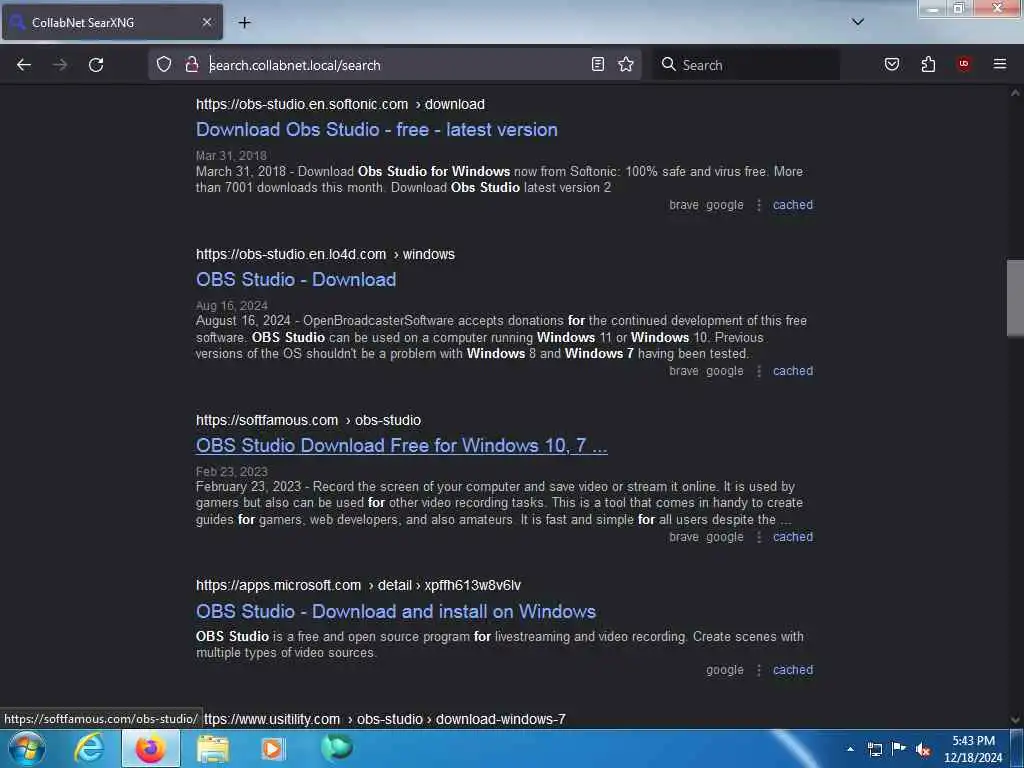
Task: Open the Action Center flag icon
Action: coord(899,748)
